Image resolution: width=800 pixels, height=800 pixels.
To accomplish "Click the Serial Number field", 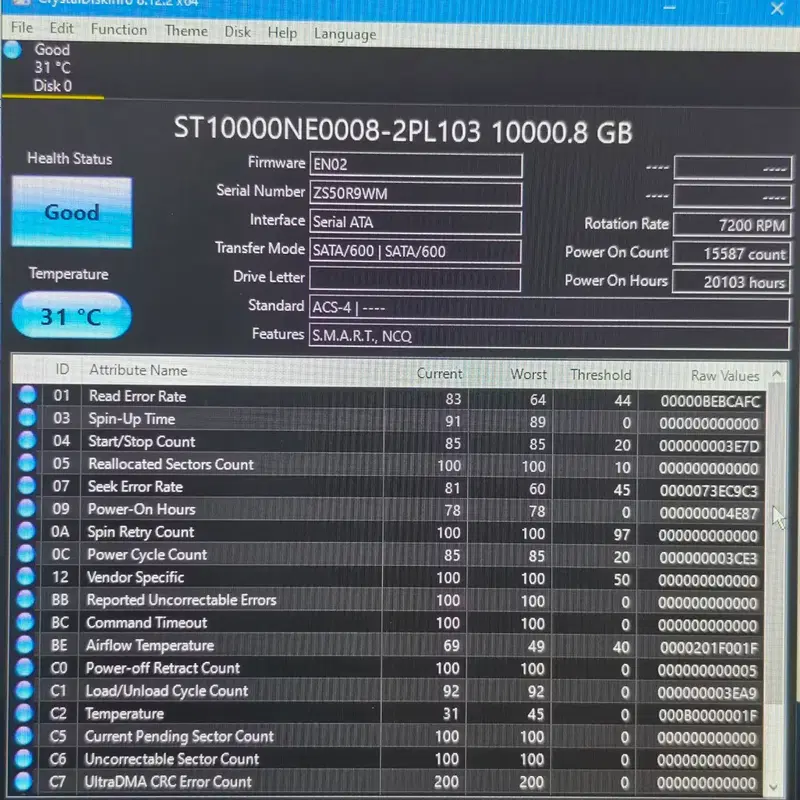I will (415, 193).
